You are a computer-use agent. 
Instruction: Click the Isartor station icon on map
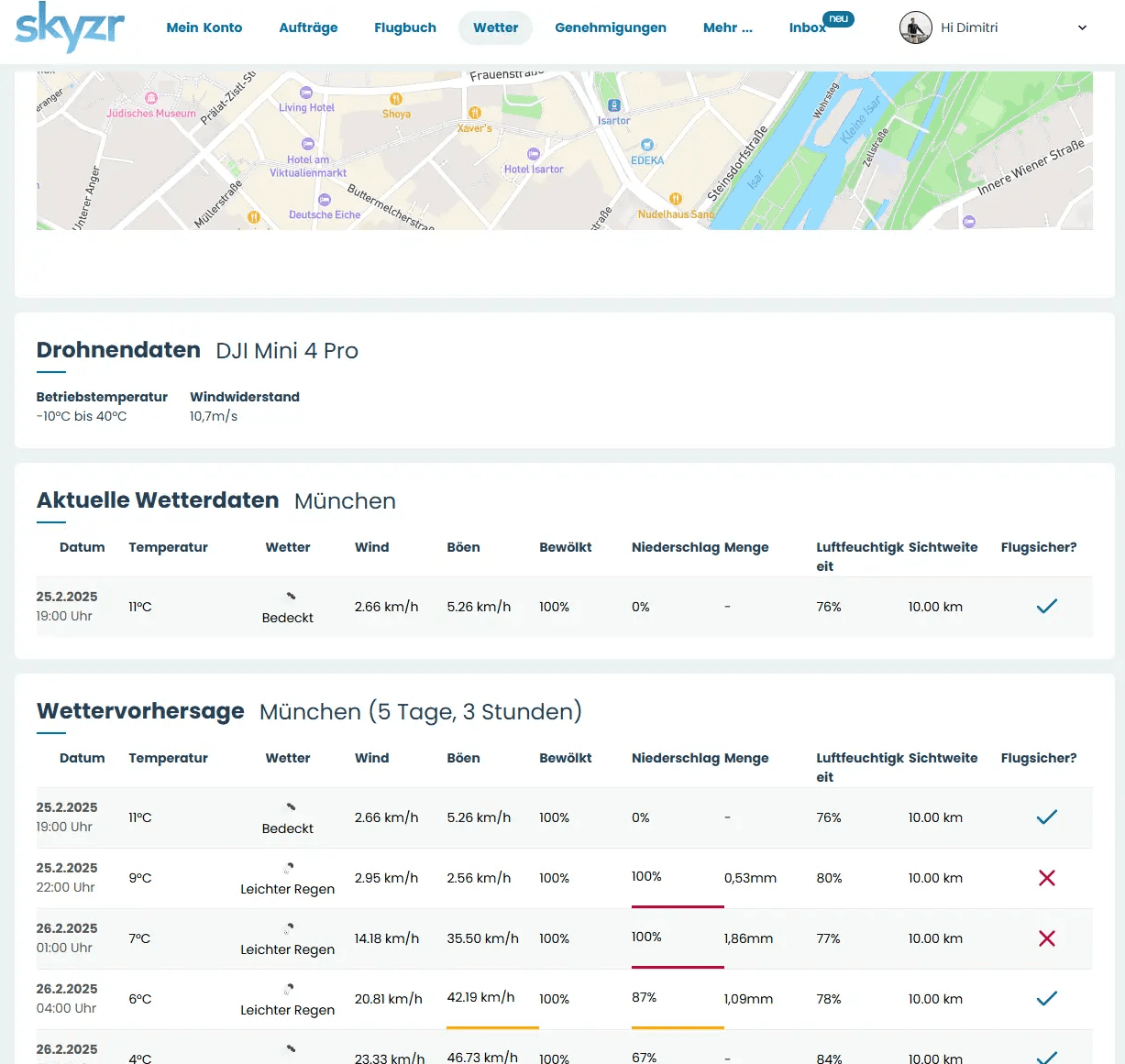click(x=614, y=105)
